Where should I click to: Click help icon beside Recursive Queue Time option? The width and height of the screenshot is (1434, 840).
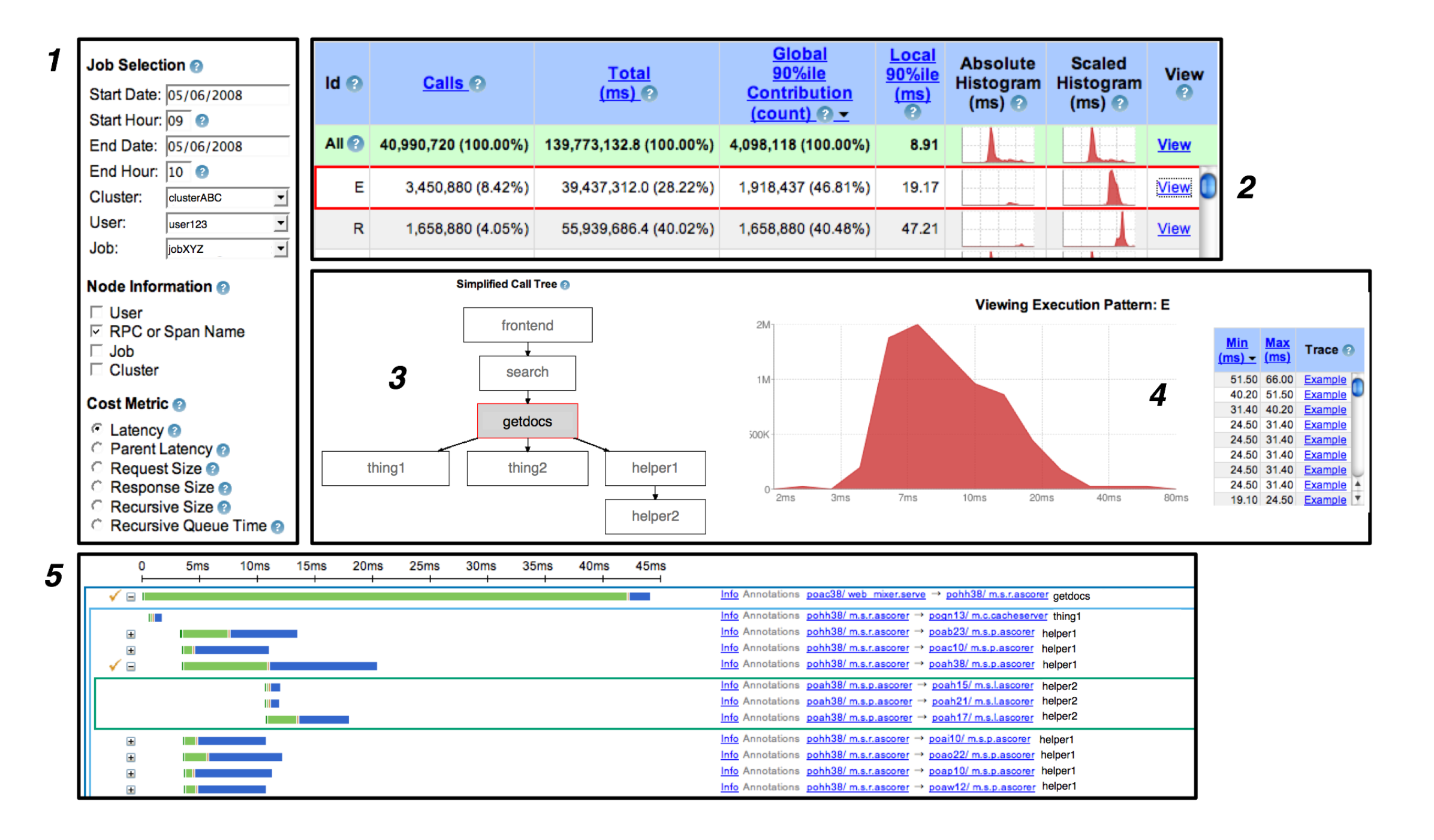tap(277, 527)
